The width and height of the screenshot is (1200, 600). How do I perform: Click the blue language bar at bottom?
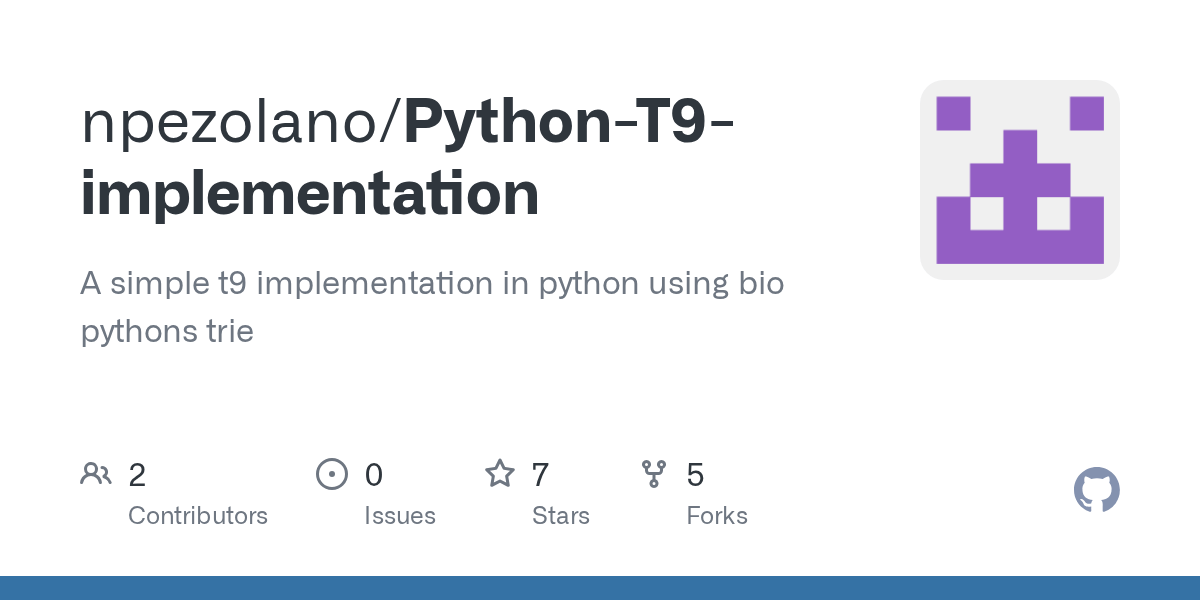point(600,588)
